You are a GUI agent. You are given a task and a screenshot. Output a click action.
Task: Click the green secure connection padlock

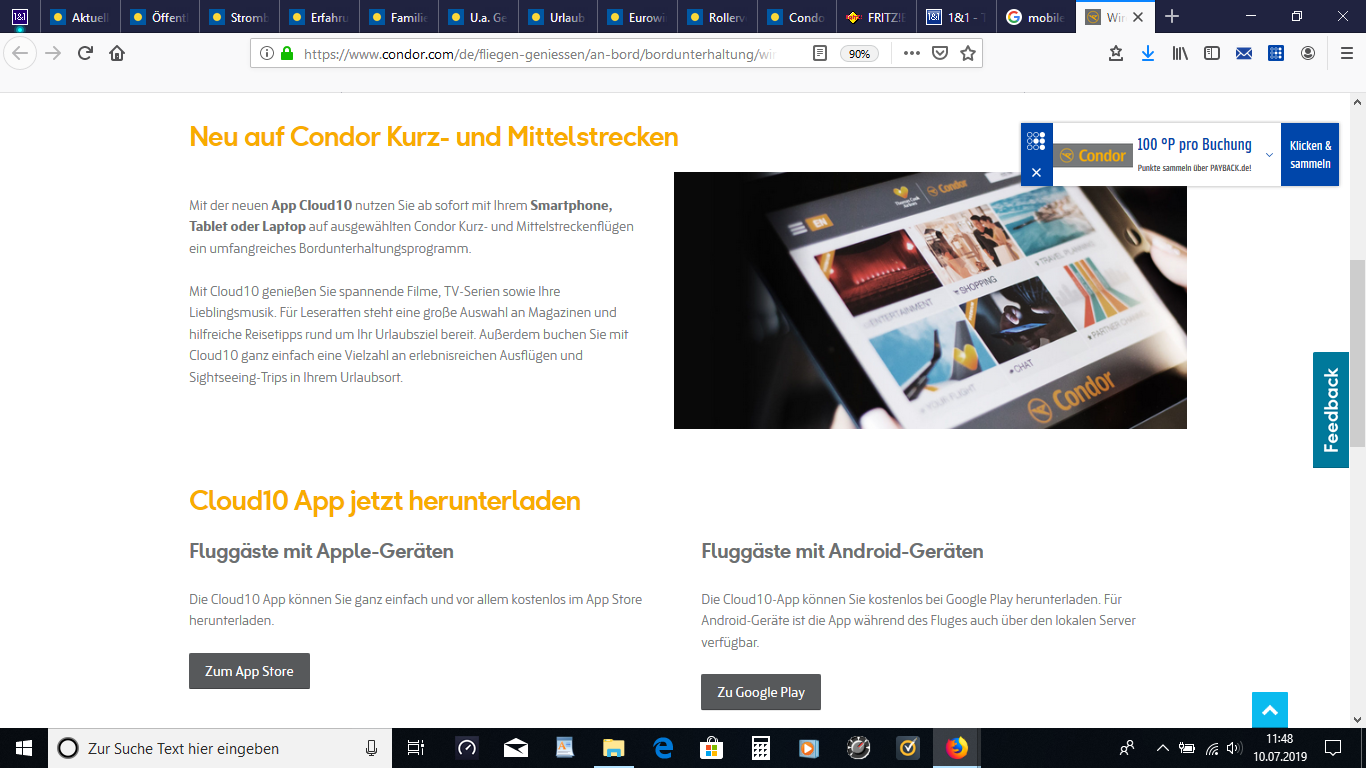point(287,53)
